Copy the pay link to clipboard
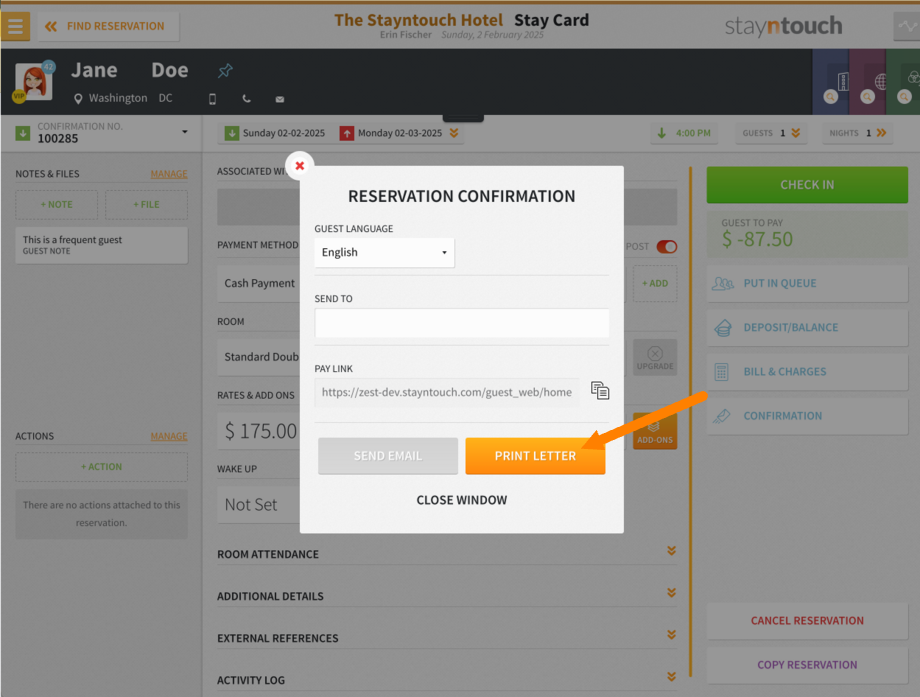Viewport: 920px width, 697px height. click(x=600, y=391)
